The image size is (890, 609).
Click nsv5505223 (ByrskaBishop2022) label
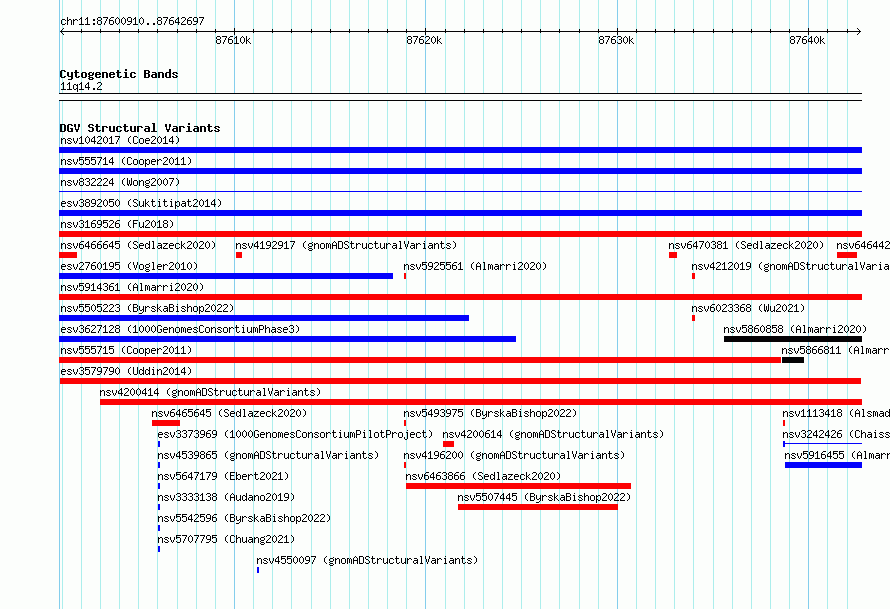(x=147, y=308)
